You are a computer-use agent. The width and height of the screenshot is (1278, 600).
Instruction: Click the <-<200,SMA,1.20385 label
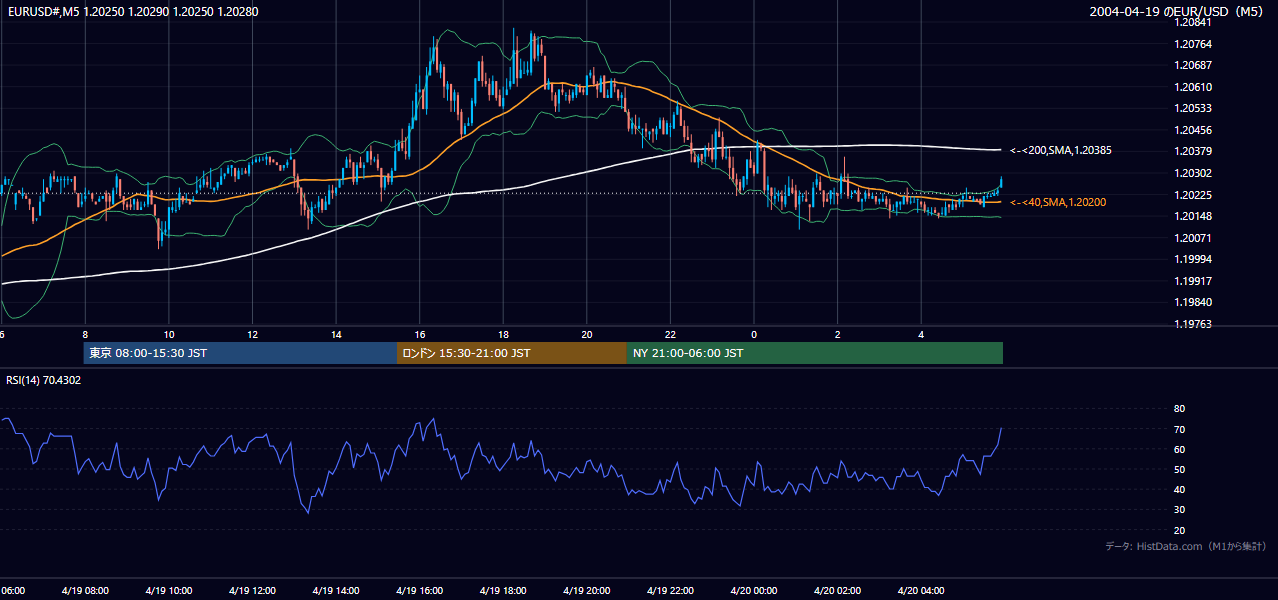tap(1061, 150)
